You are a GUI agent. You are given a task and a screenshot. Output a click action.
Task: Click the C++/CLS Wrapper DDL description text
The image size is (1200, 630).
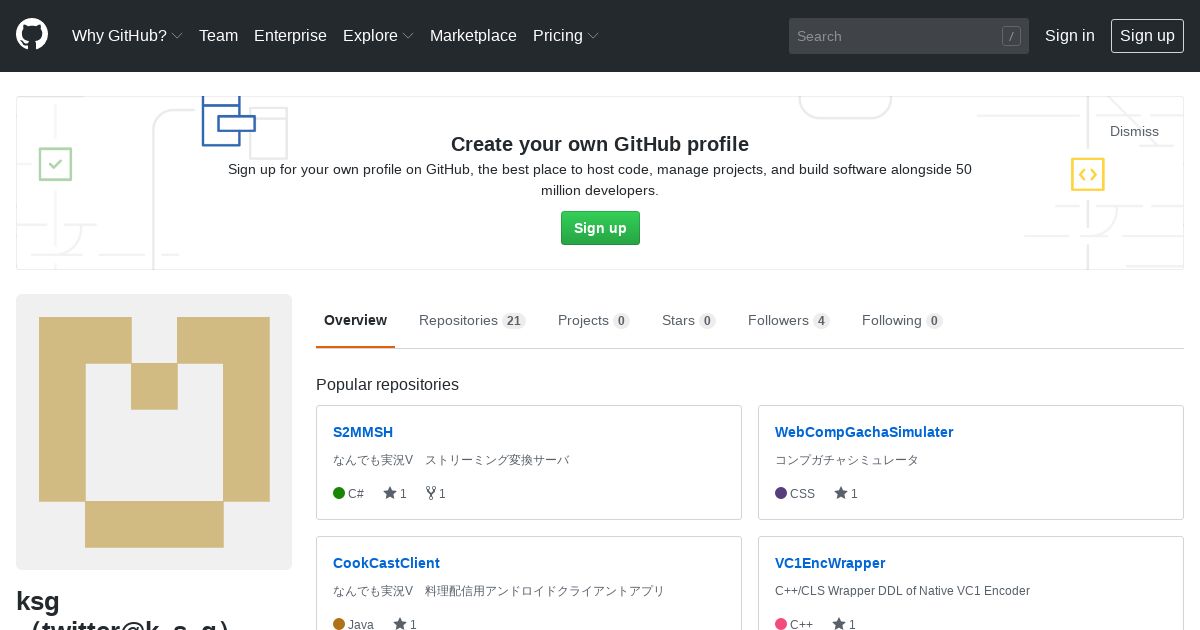click(x=902, y=591)
